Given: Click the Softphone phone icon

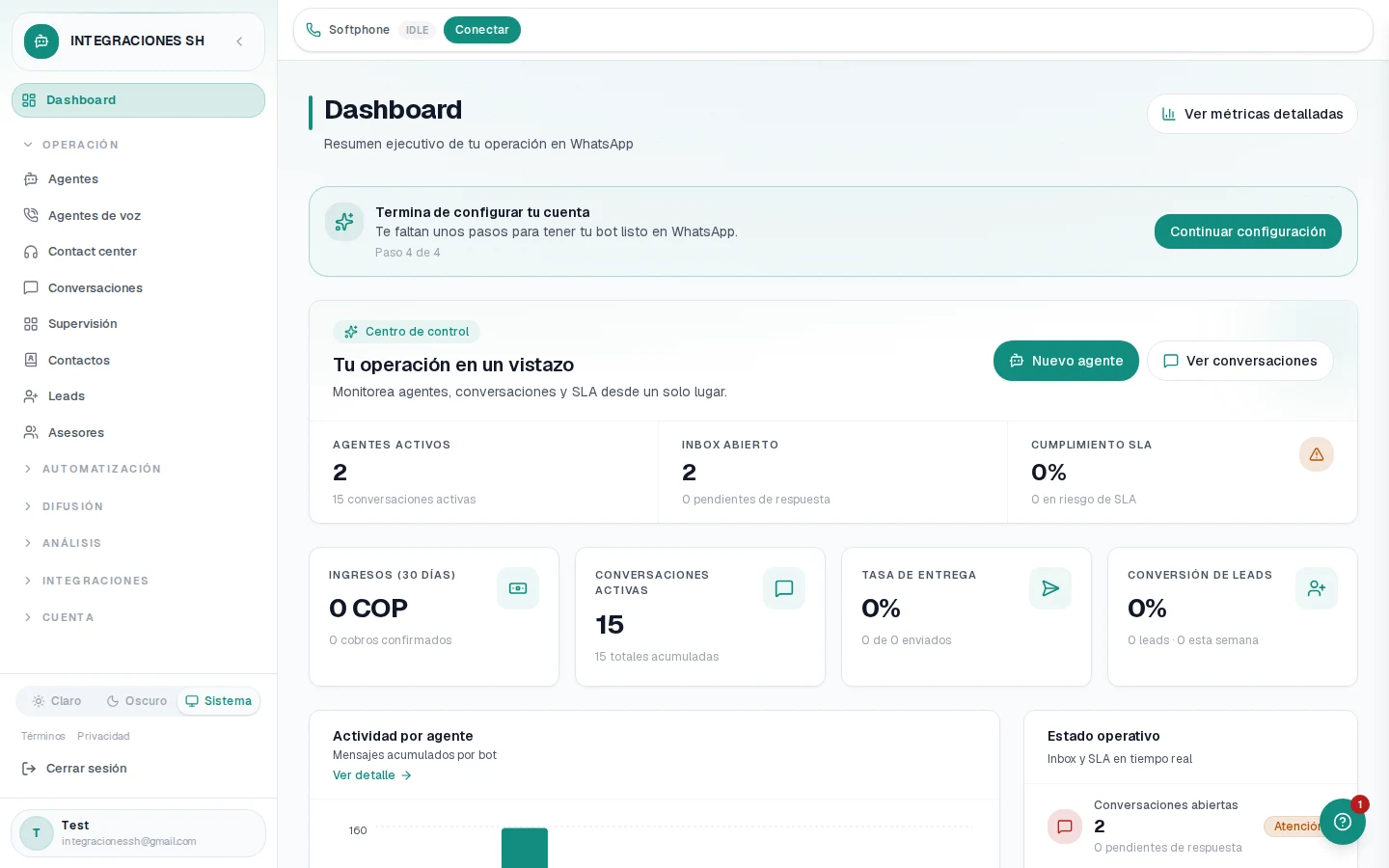Looking at the screenshot, I should coord(313,30).
